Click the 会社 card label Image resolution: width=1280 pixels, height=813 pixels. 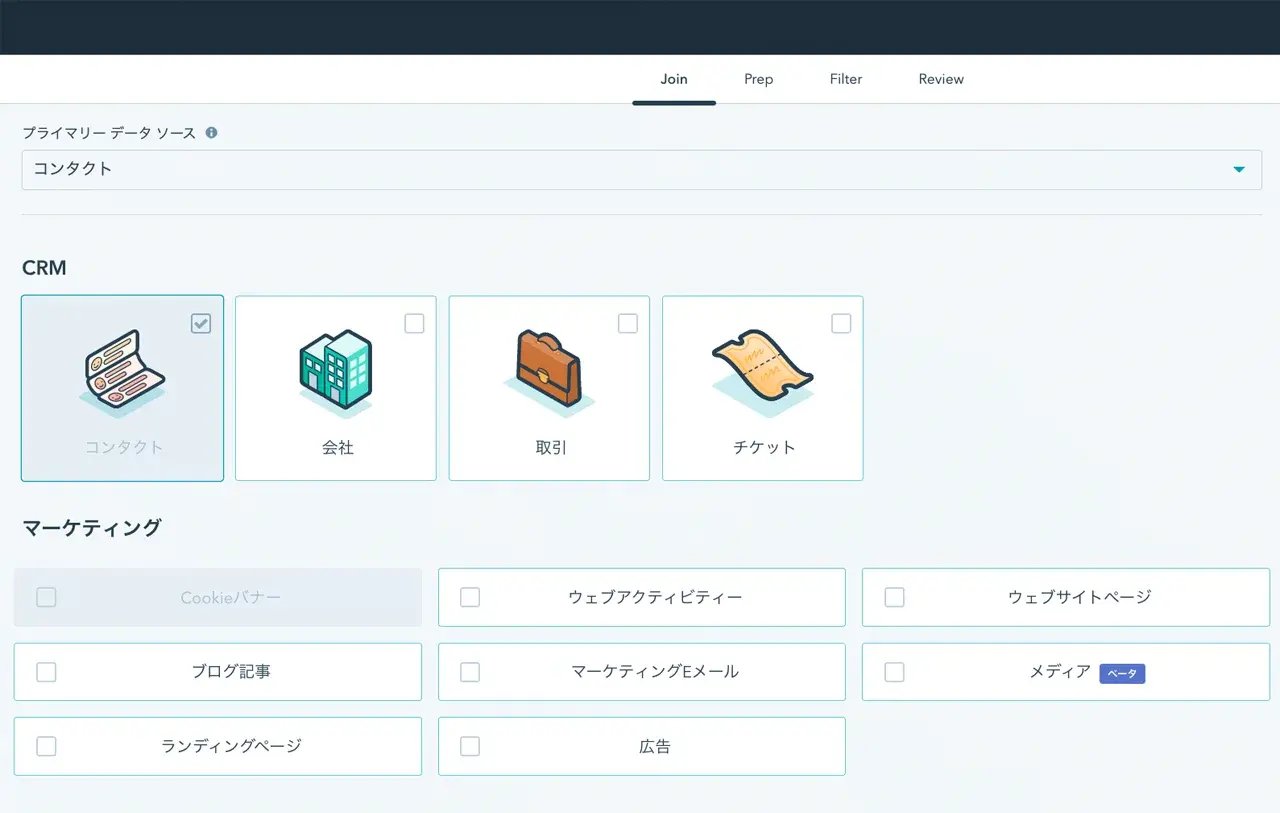point(338,447)
